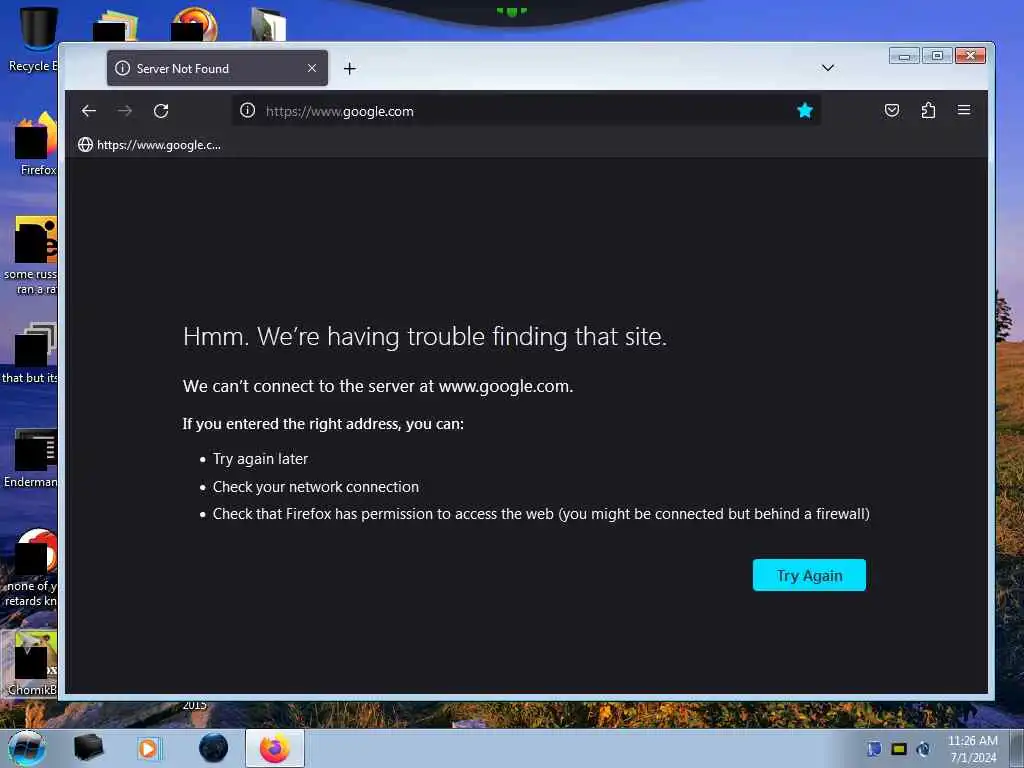The image size is (1024, 768).
Task: List all tabs via the chevron
Action: coord(827,68)
